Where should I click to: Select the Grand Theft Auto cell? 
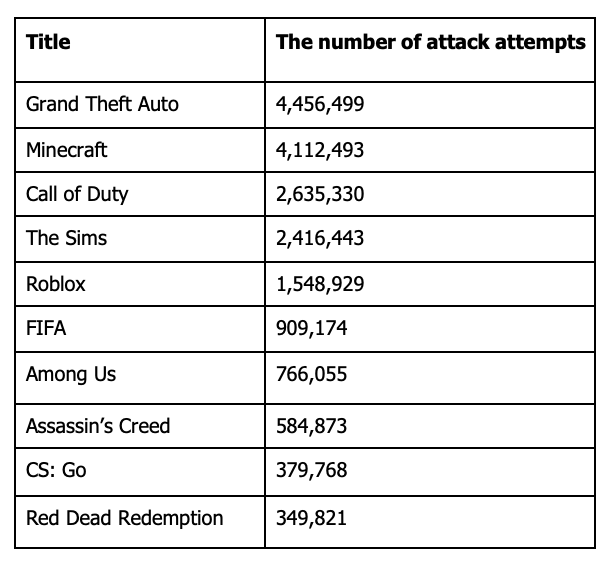point(102,104)
